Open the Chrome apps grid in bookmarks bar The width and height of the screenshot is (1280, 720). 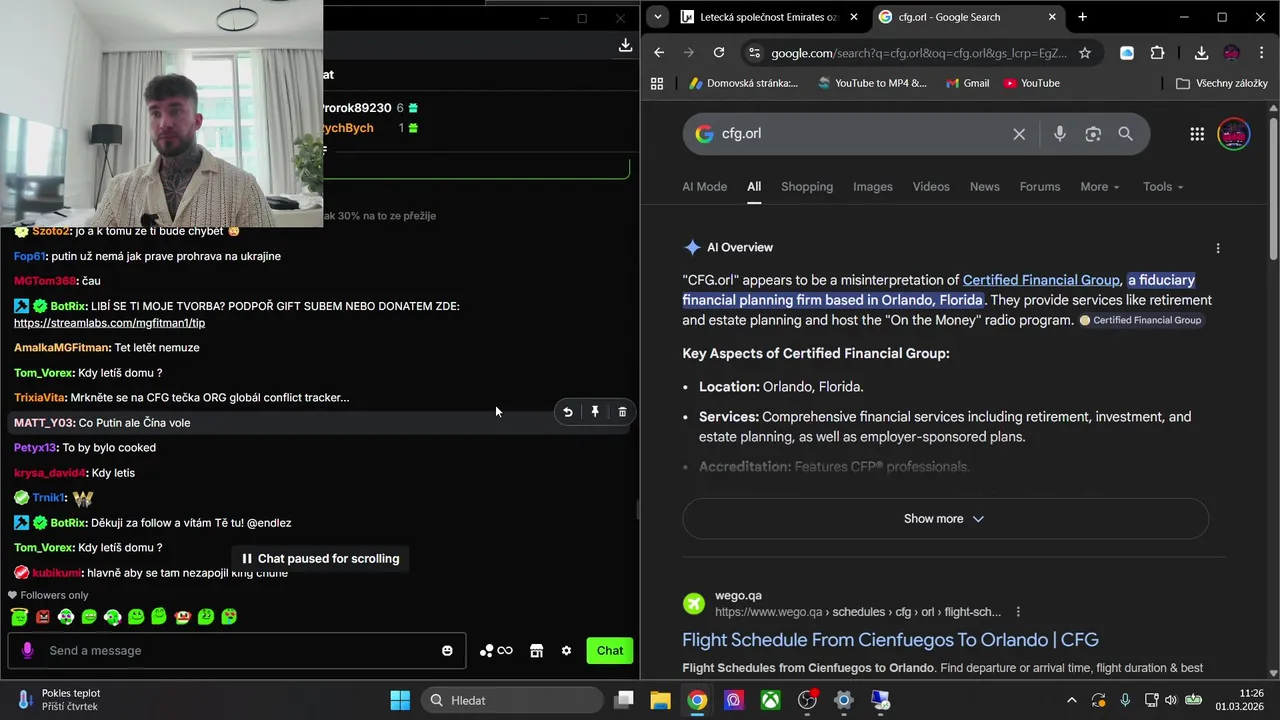pyautogui.click(x=657, y=83)
